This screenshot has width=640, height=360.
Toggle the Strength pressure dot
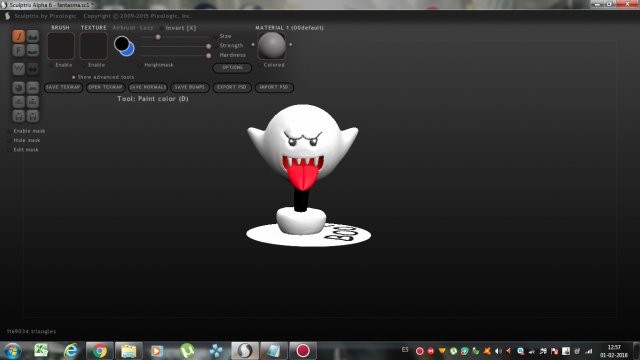coord(216,46)
